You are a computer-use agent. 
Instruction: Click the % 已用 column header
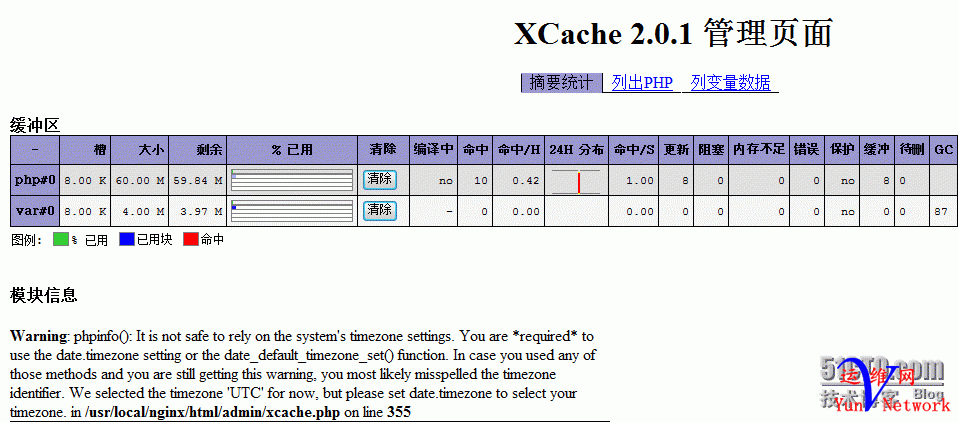(x=292, y=150)
